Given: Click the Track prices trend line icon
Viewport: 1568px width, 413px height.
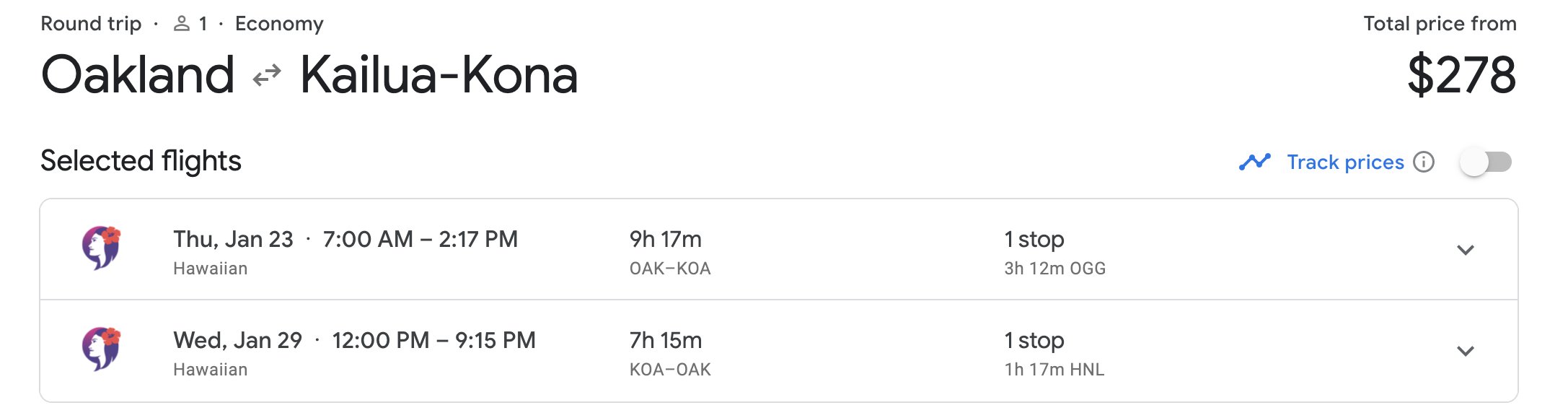Looking at the screenshot, I should 1254,162.
